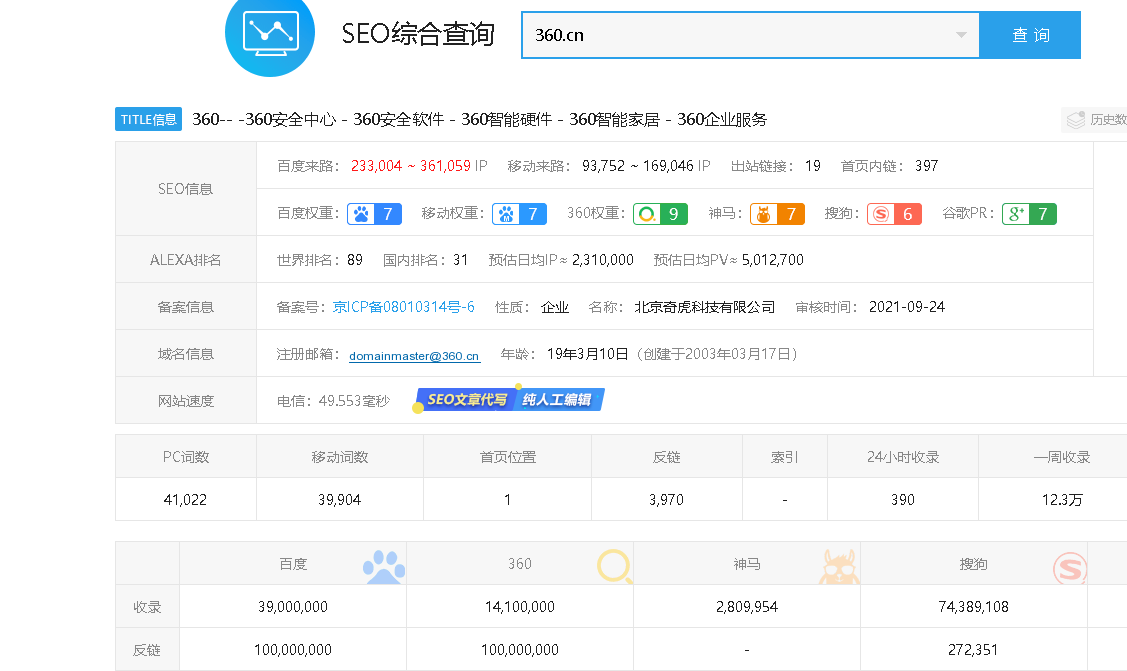Image resolution: width=1127 pixels, height=671 pixels.
Task: Click the page title text starting 360-- -360安全中心
Action: click(479, 119)
